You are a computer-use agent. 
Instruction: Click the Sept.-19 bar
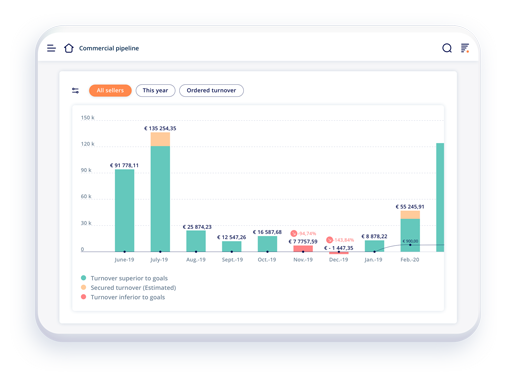(x=232, y=246)
